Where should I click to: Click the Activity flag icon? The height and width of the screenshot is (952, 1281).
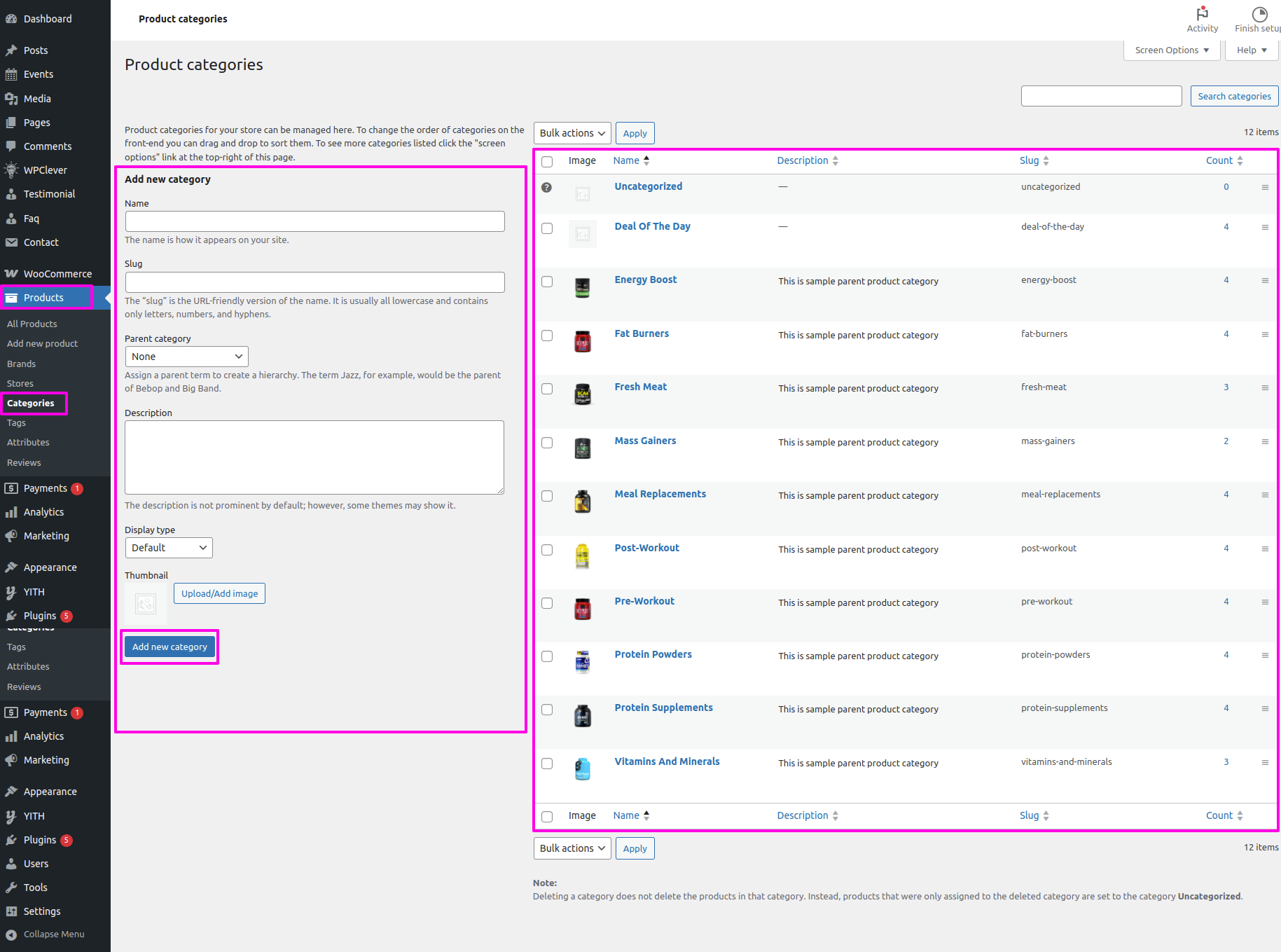(x=1202, y=14)
